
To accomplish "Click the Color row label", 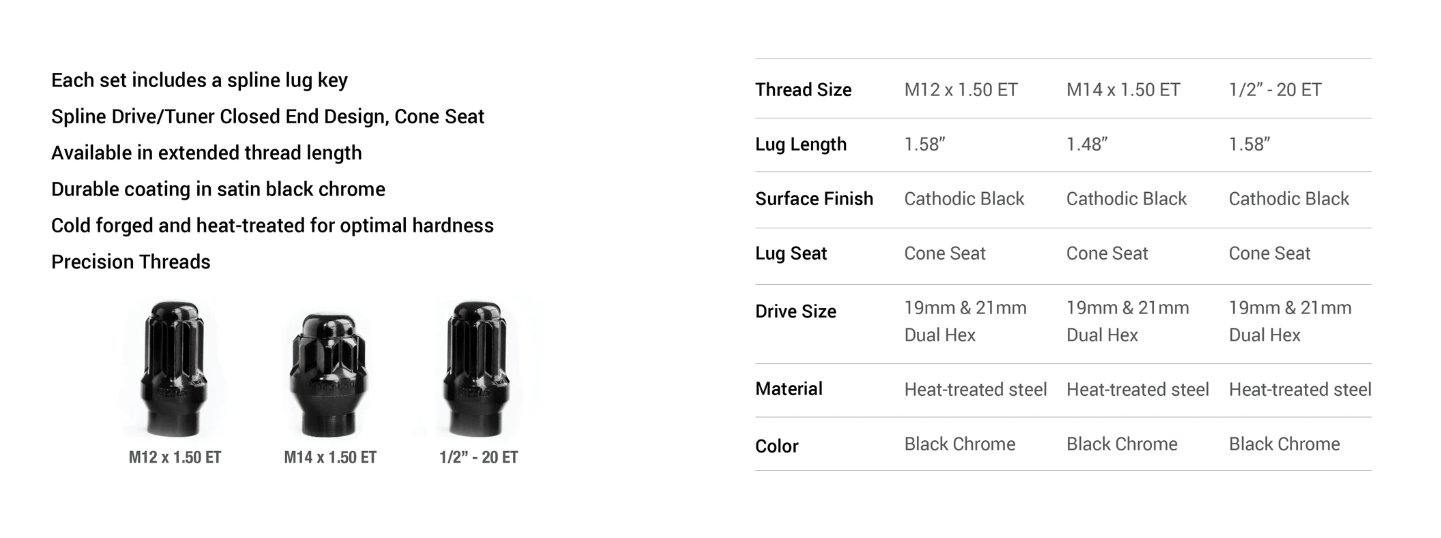I will [x=777, y=446].
